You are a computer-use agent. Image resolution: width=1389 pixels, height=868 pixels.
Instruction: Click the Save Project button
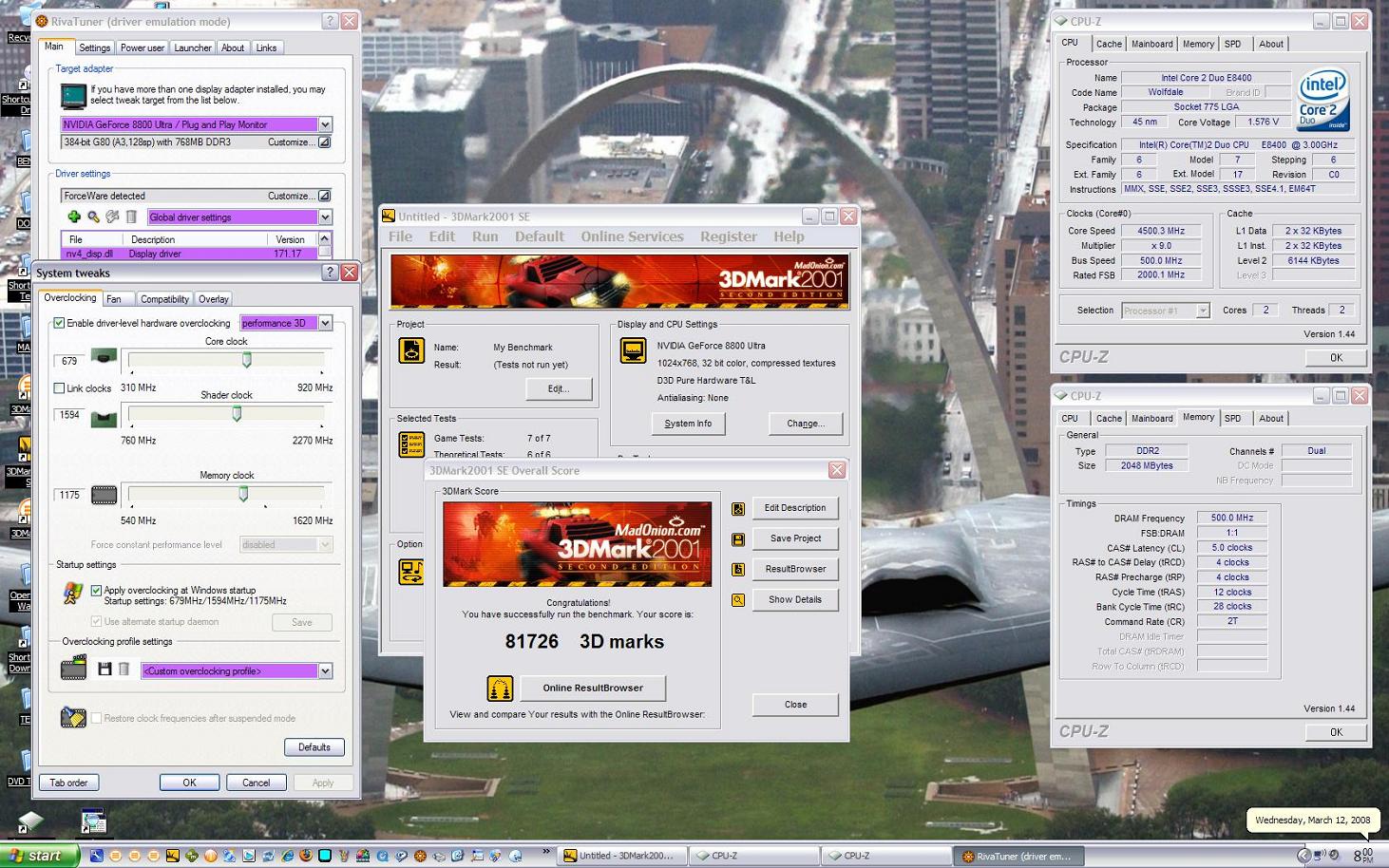795,538
